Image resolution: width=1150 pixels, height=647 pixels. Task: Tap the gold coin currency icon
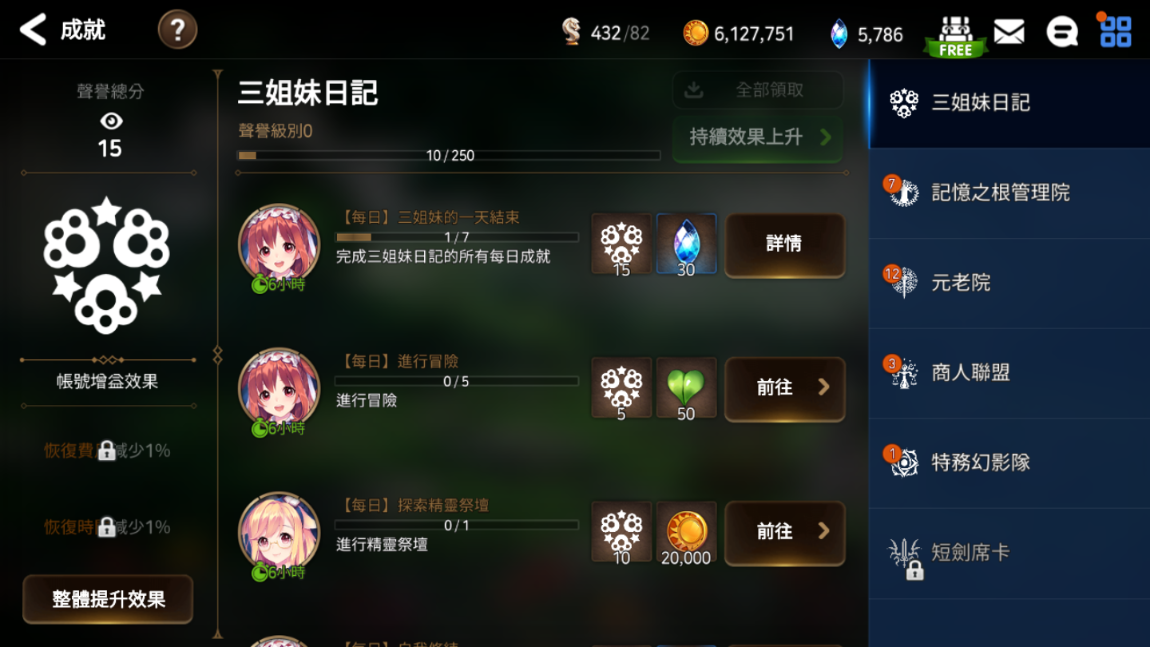(695, 33)
